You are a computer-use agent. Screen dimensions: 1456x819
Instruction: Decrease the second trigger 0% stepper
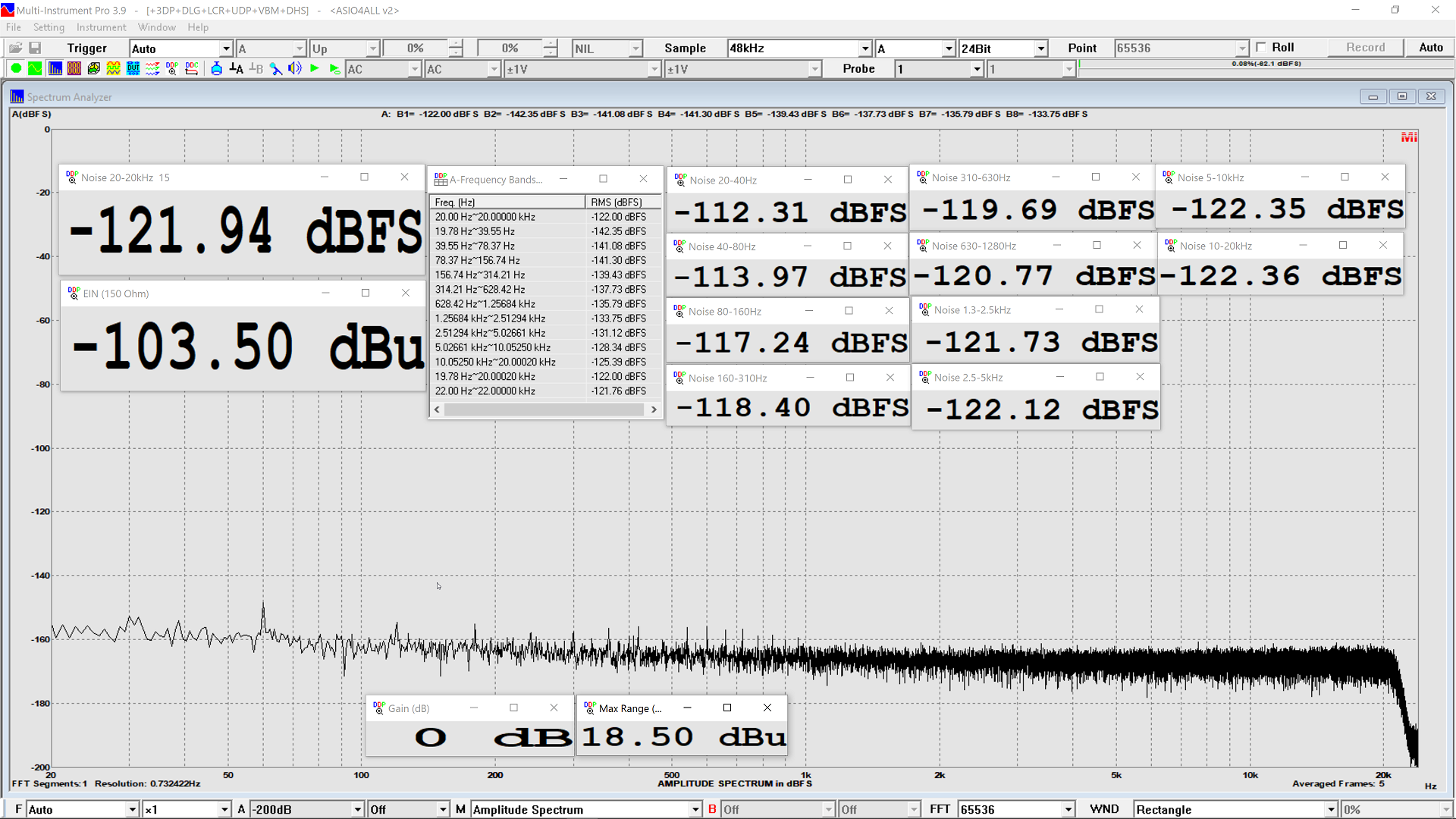(x=551, y=52)
